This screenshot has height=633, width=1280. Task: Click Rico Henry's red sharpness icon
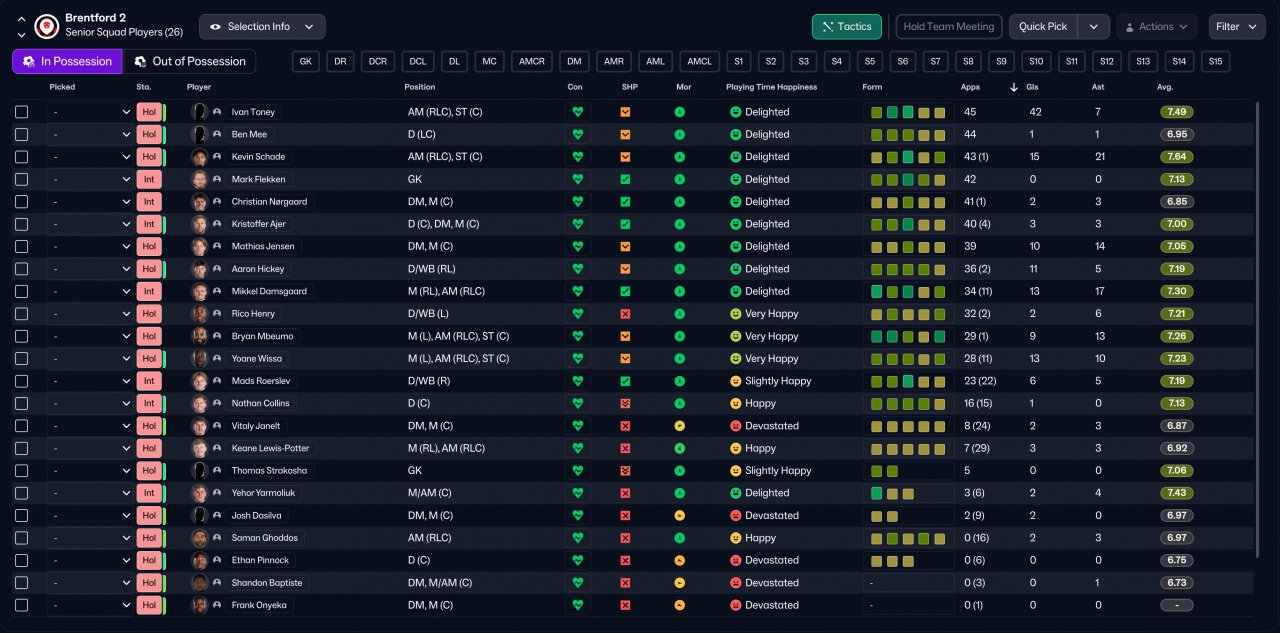click(x=625, y=314)
